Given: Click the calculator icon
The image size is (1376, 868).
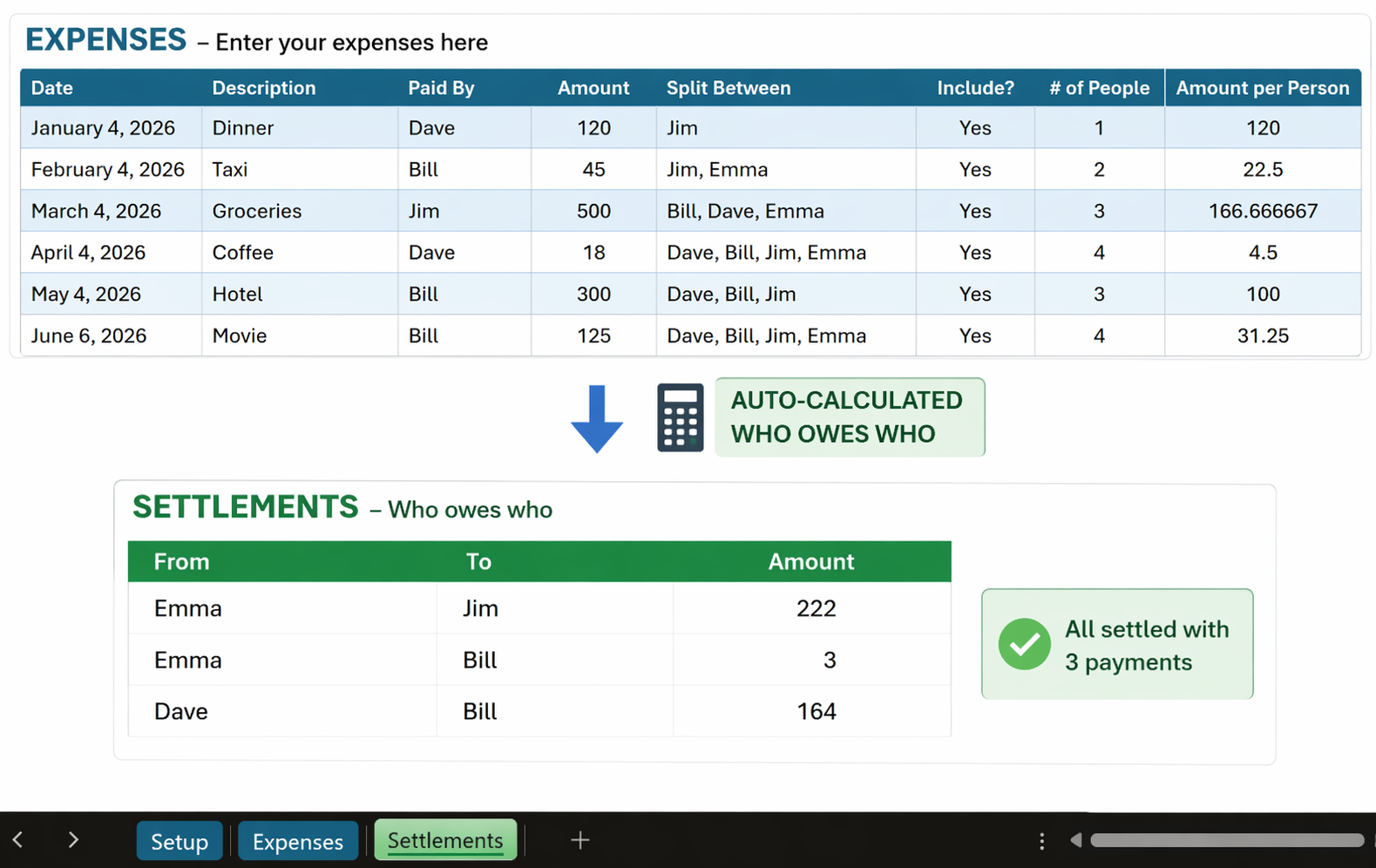Looking at the screenshot, I should (680, 417).
